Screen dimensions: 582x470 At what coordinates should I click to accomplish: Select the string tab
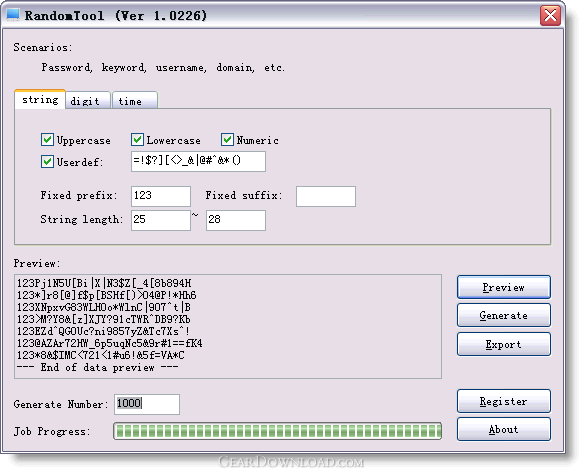(x=40, y=99)
